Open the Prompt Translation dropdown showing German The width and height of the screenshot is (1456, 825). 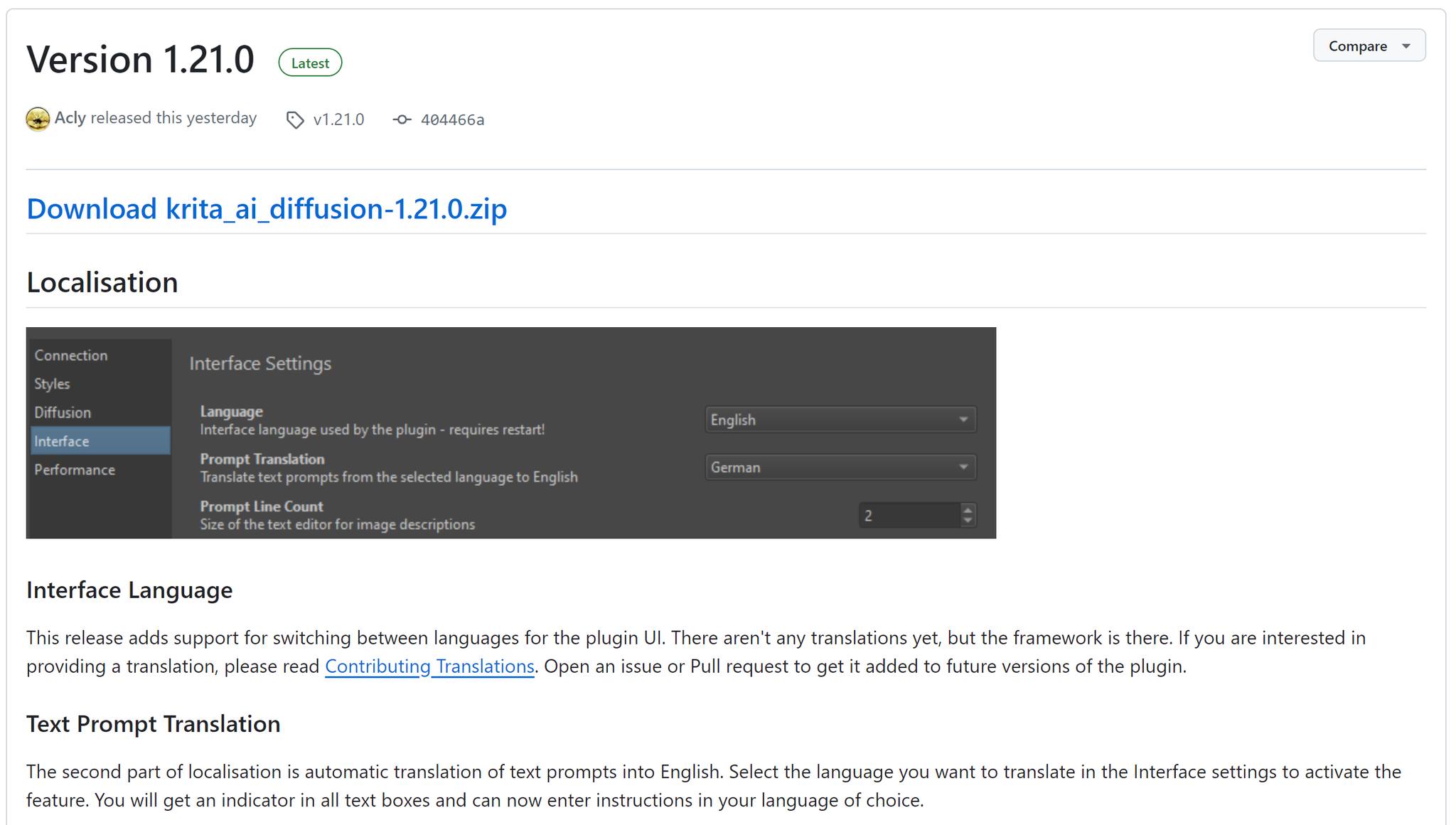[x=840, y=467]
